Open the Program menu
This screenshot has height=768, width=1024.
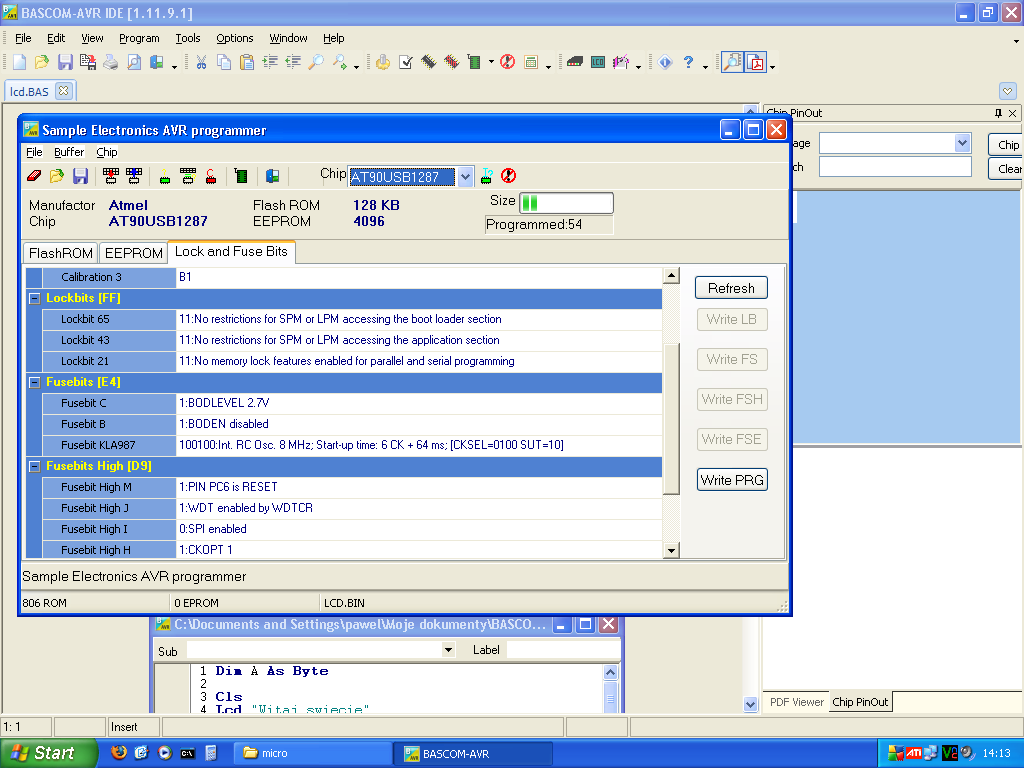pyautogui.click(x=139, y=38)
